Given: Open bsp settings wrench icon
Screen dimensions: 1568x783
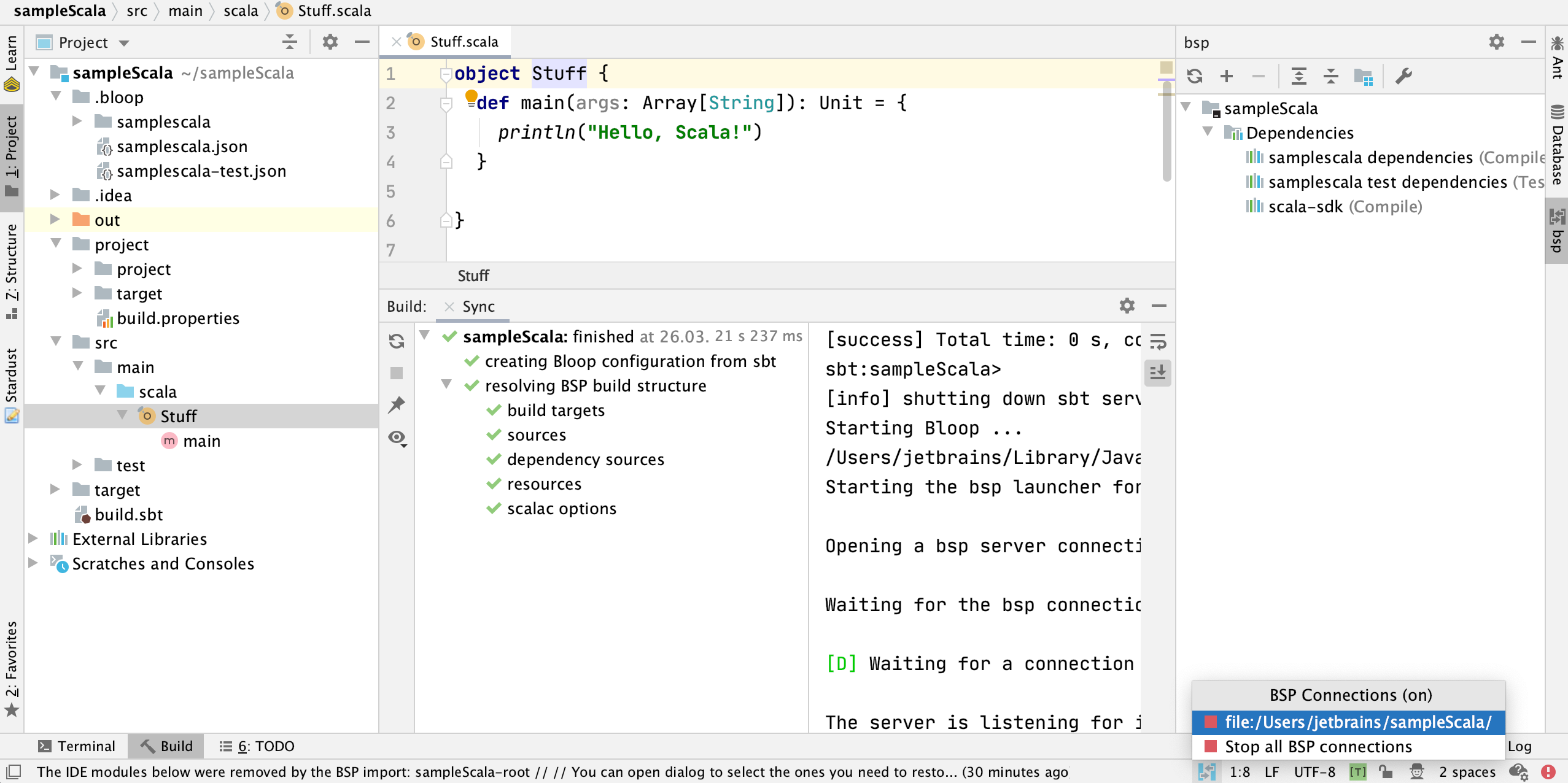Looking at the screenshot, I should [x=1403, y=76].
